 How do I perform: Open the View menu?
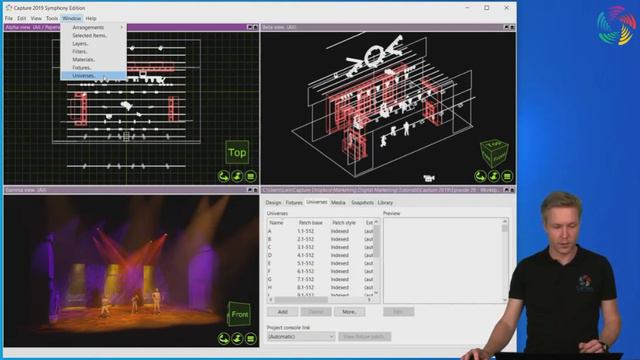tap(36, 18)
